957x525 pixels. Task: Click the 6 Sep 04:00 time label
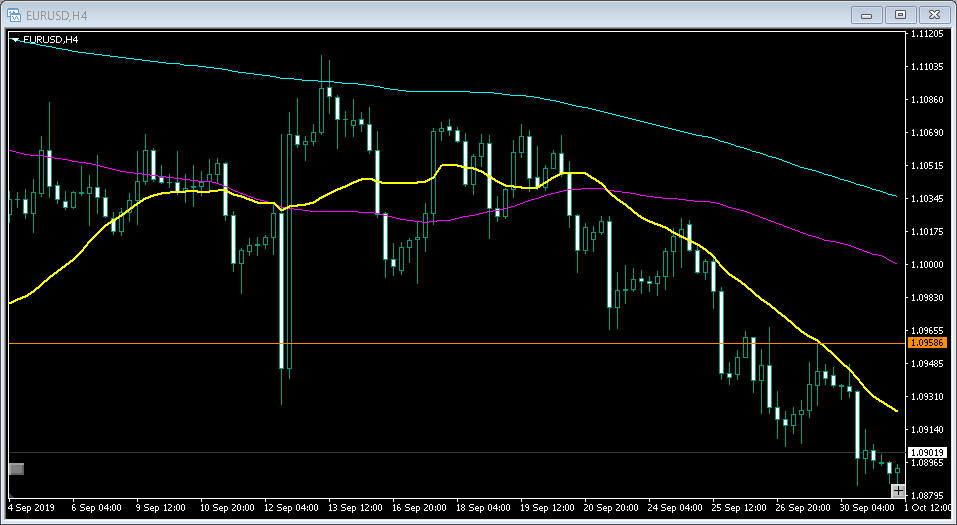(x=96, y=507)
